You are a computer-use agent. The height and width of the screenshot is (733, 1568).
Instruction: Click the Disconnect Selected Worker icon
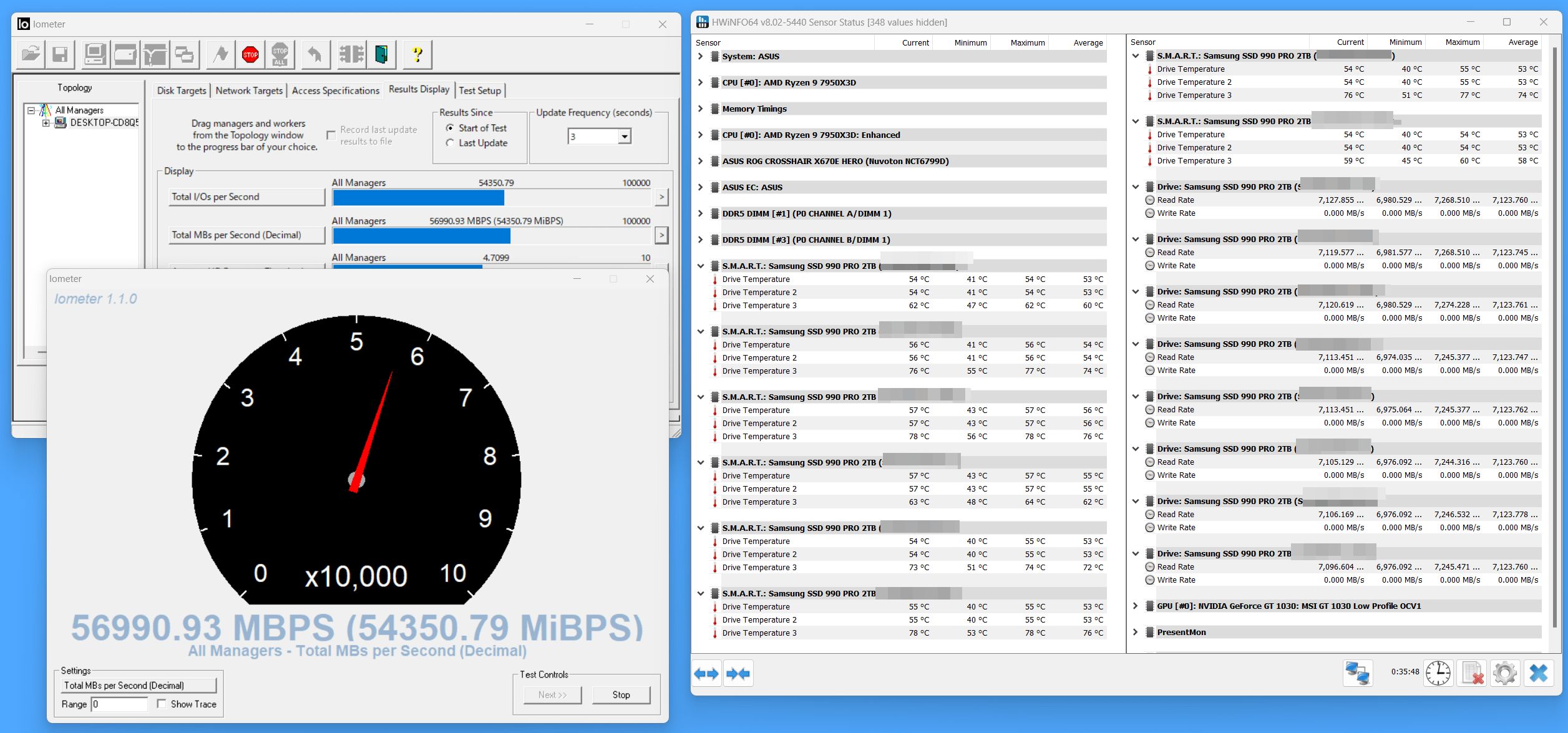pos(351,55)
